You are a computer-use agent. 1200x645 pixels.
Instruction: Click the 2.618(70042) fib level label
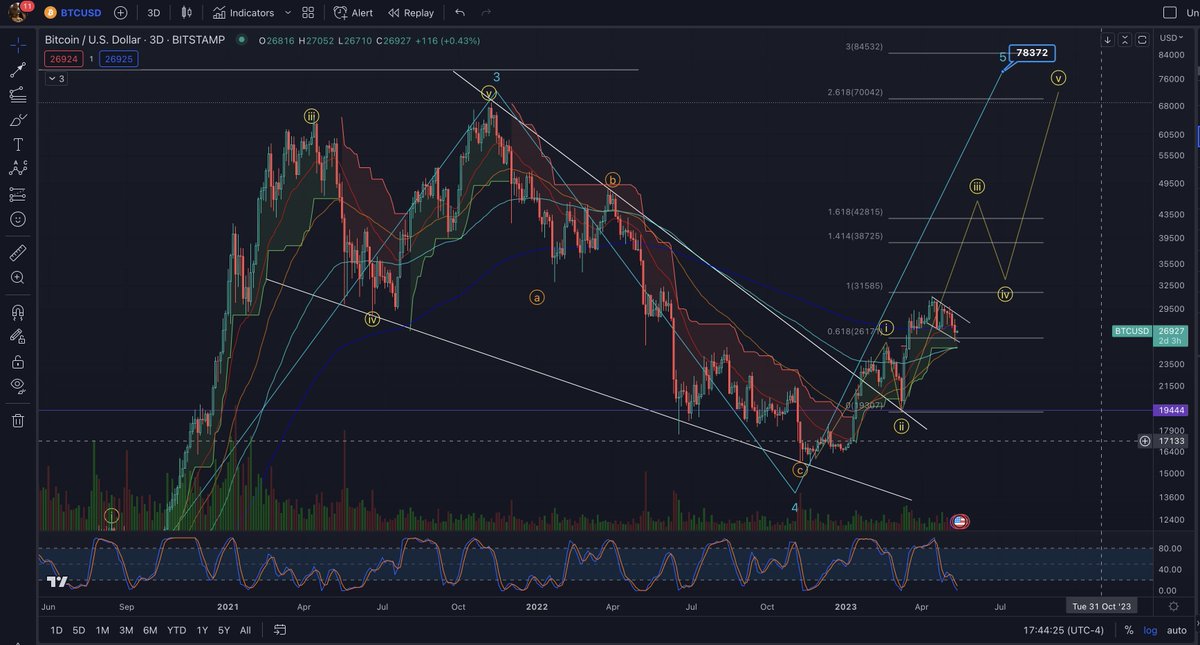855,93
